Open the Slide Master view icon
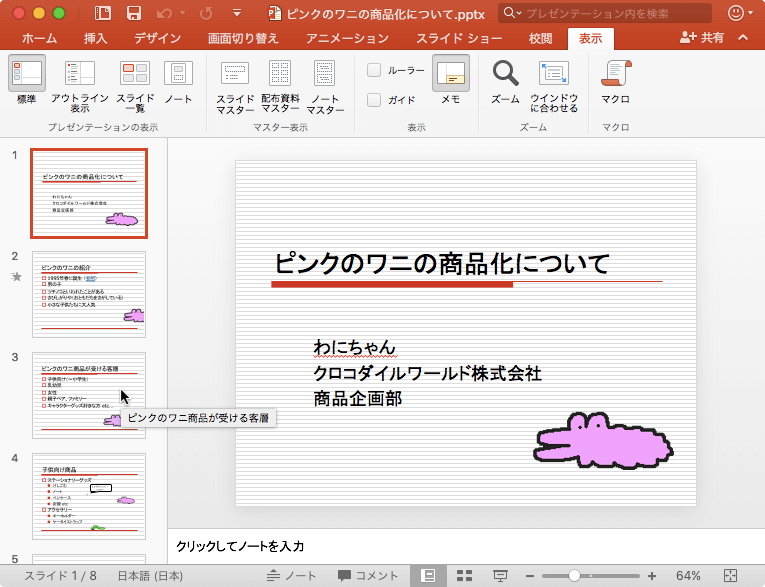The height and width of the screenshot is (587, 765). coord(235,74)
